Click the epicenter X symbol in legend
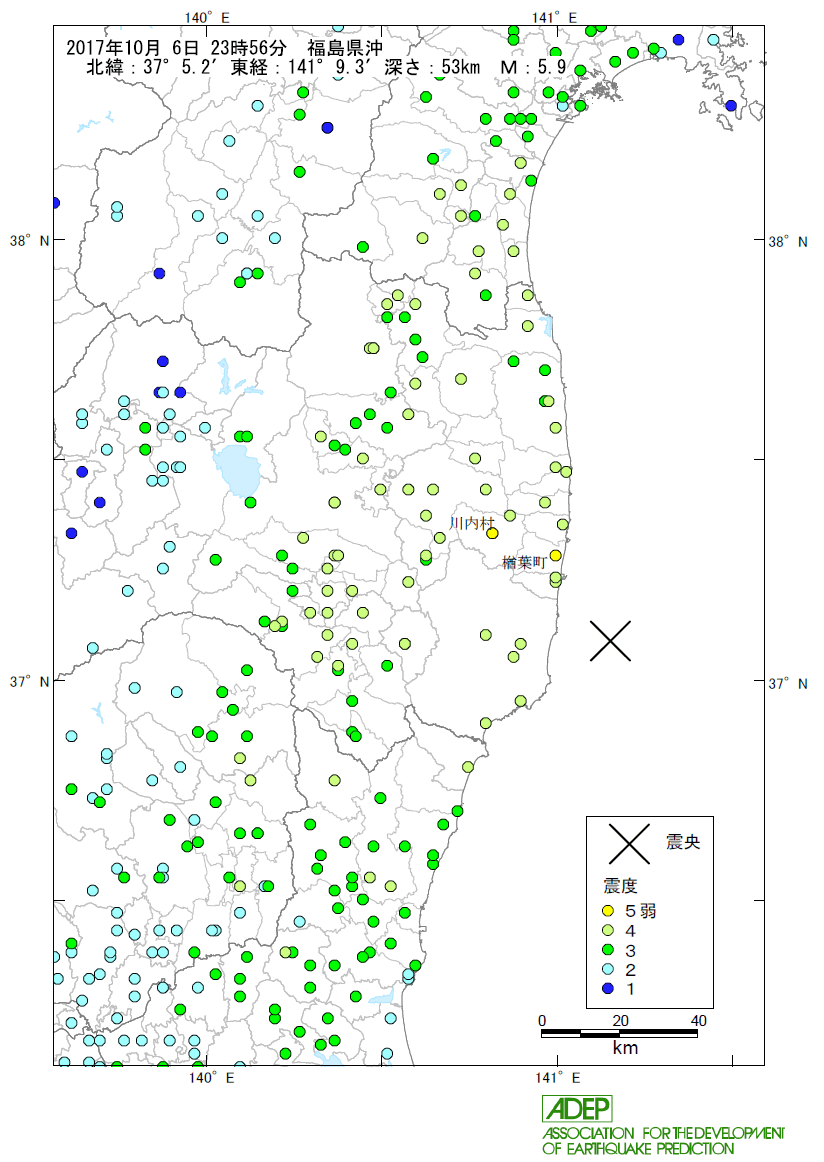The width and height of the screenshot is (824, 1162). [x=629, y=843]
